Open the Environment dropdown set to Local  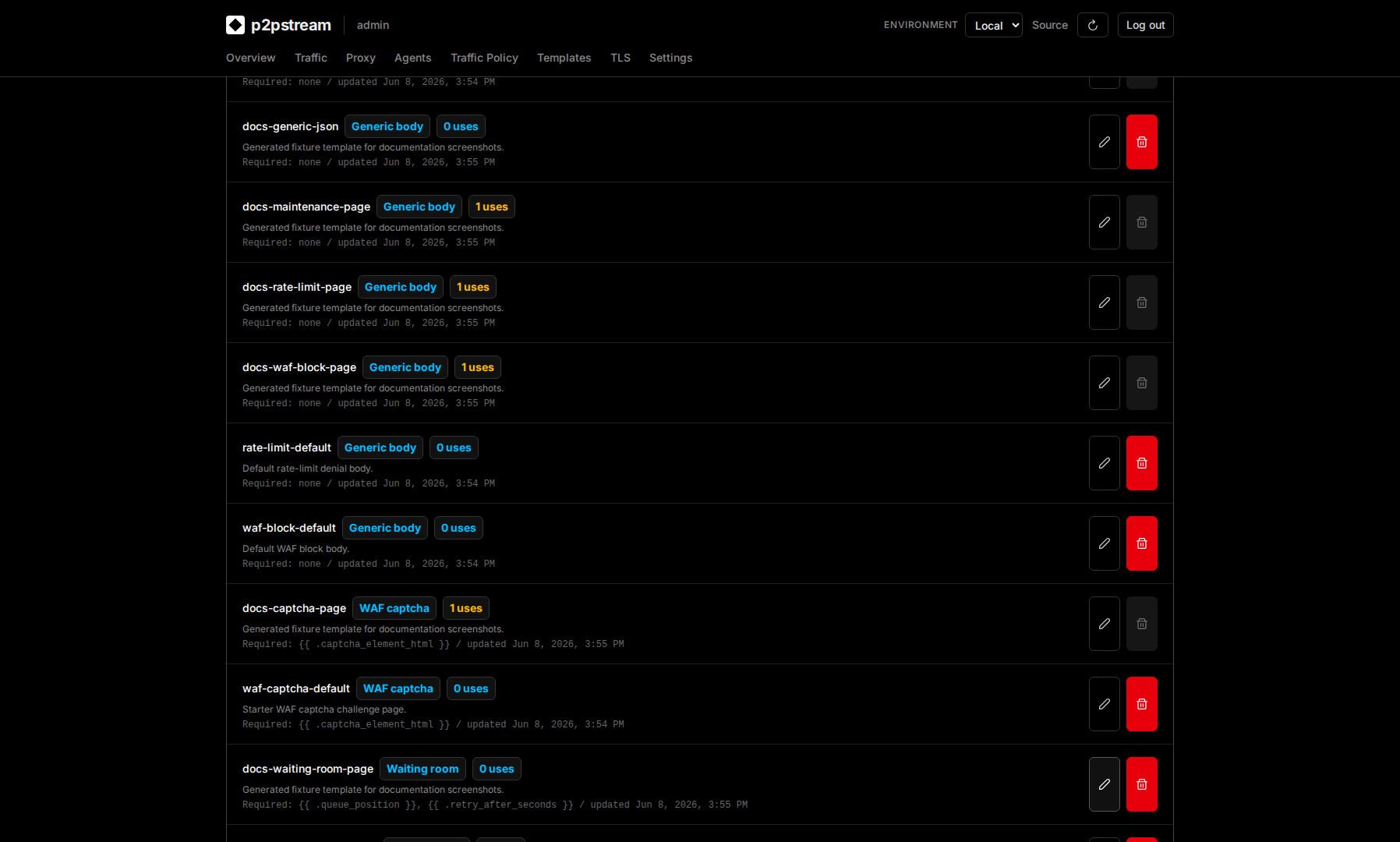[993, 25]
